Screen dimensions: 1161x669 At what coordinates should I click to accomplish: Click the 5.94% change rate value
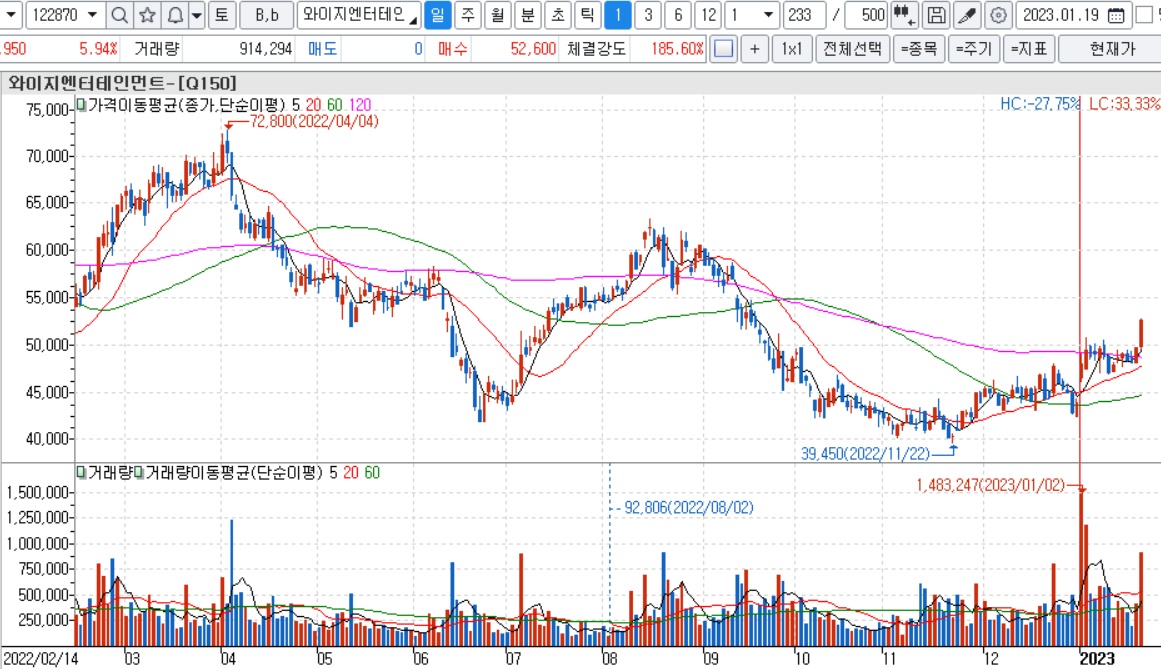tap(98, 49)
